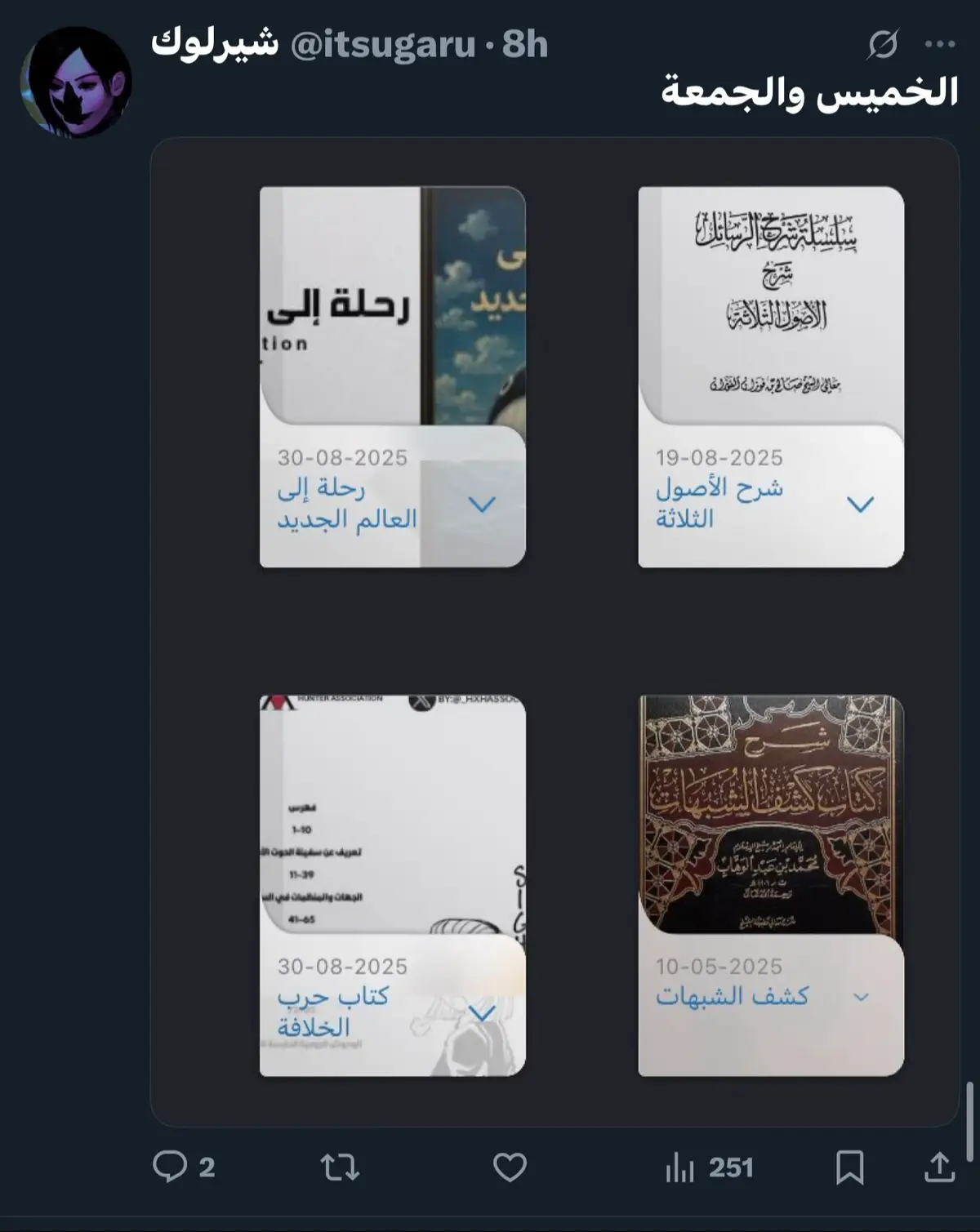980x1232 pixels.
Task: Tap the Grok slashed-circle icon
Action: (882, 44)
